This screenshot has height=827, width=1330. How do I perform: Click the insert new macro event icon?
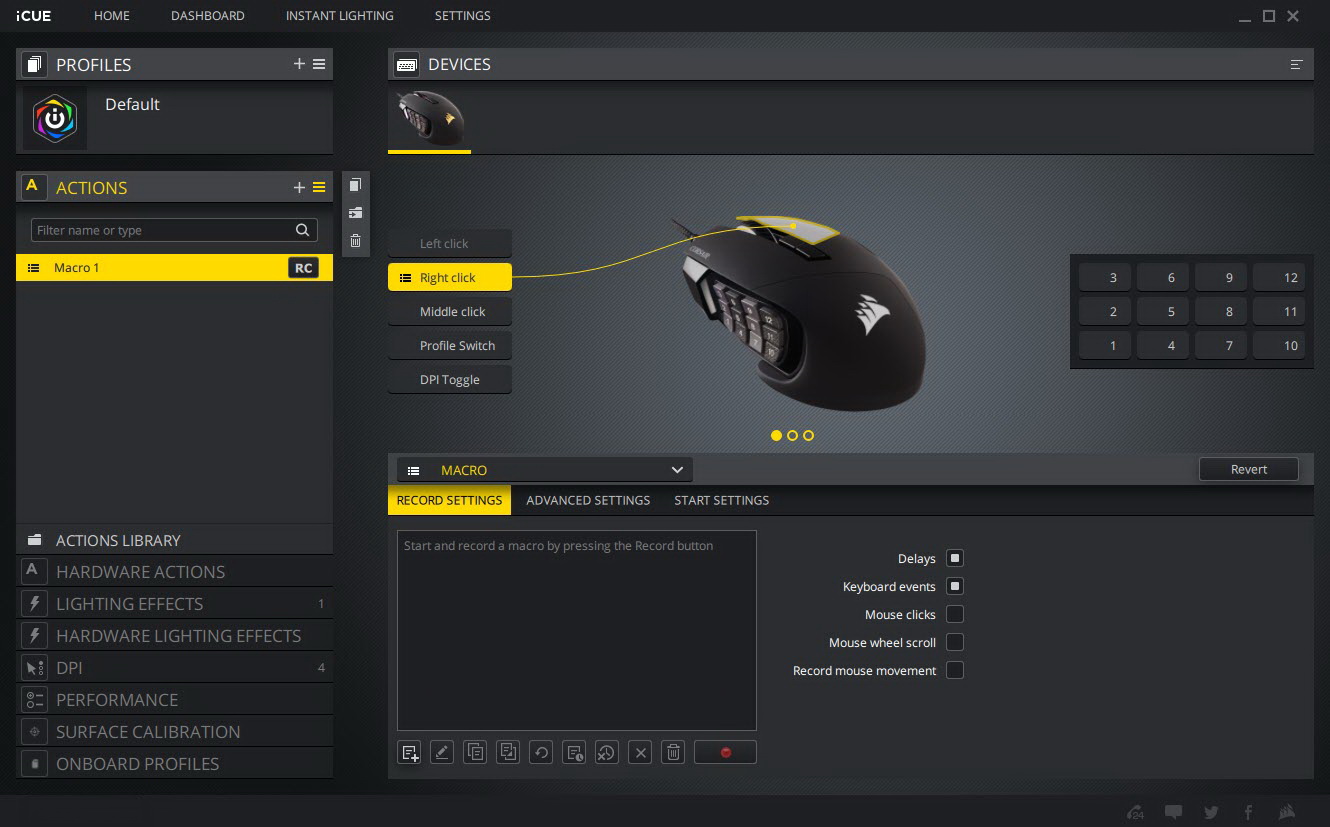(410, 752)
